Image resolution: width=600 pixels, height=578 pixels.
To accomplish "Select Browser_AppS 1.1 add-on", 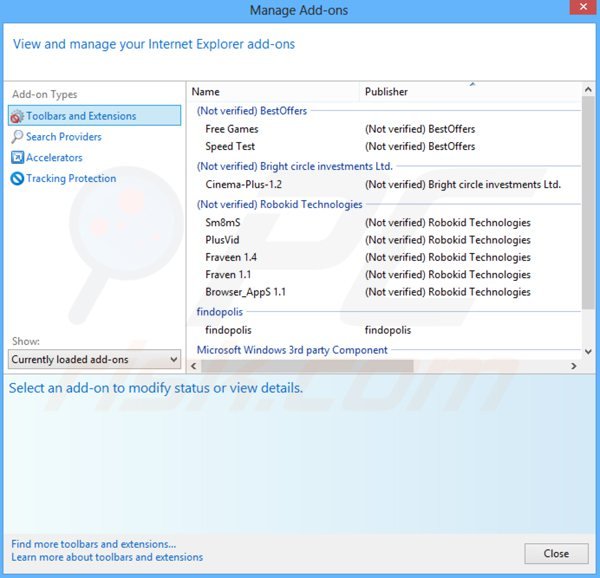I will coord(245,292).
